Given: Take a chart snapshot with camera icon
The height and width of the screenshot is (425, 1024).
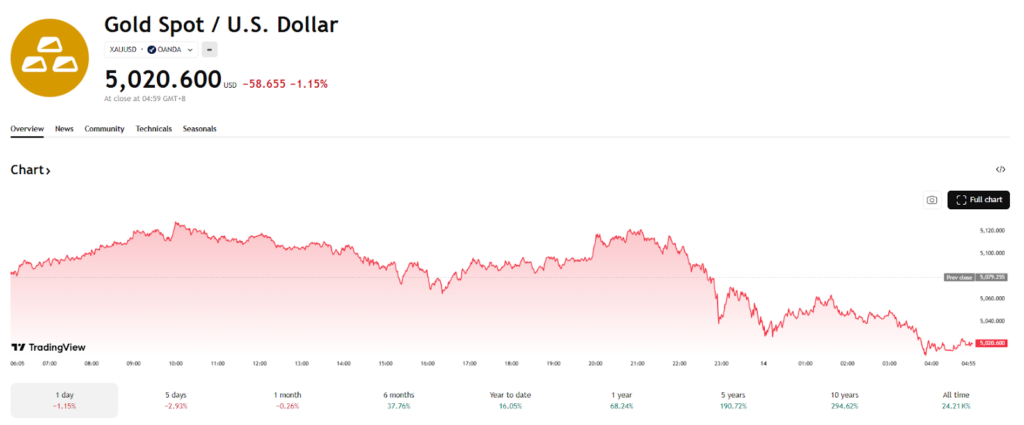Looking at the screenshot, I should (931, 200).
